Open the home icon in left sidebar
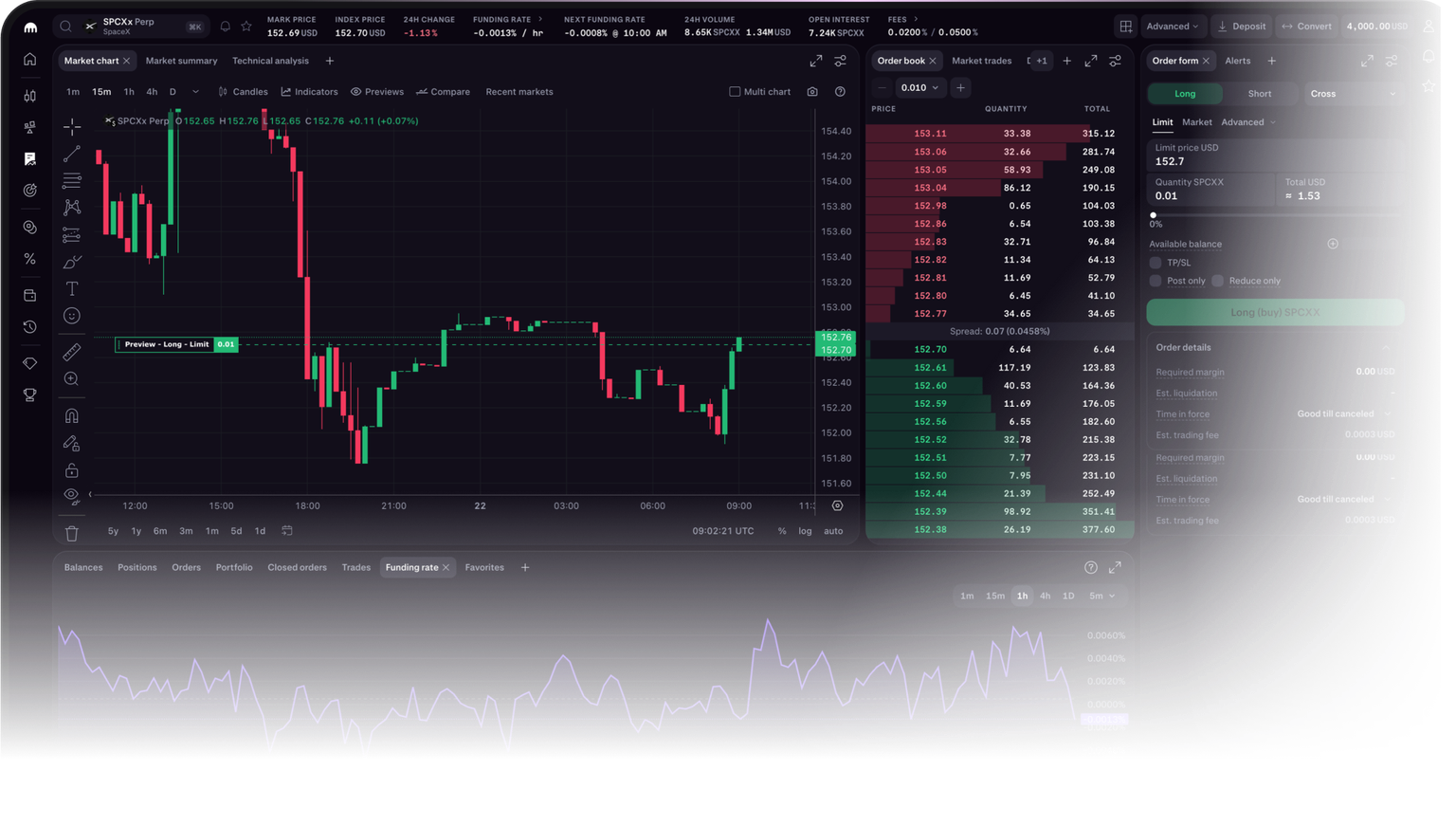Screen dimensions: 1456x826 point(30,60)
